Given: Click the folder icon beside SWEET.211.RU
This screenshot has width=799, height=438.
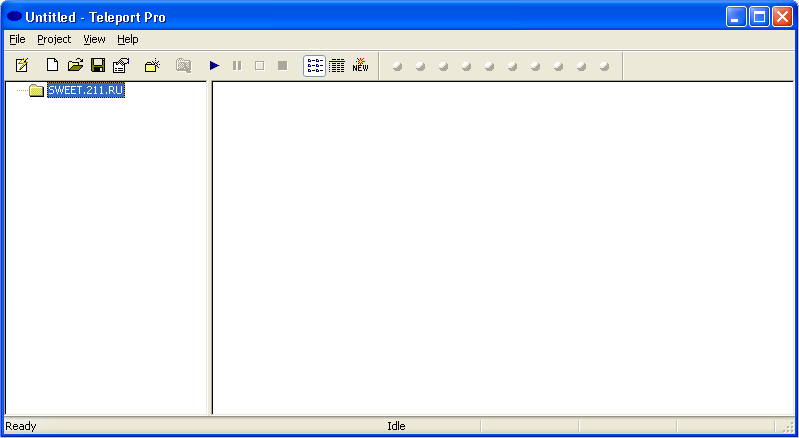Looking at the screenshot, I should point(37,91).
